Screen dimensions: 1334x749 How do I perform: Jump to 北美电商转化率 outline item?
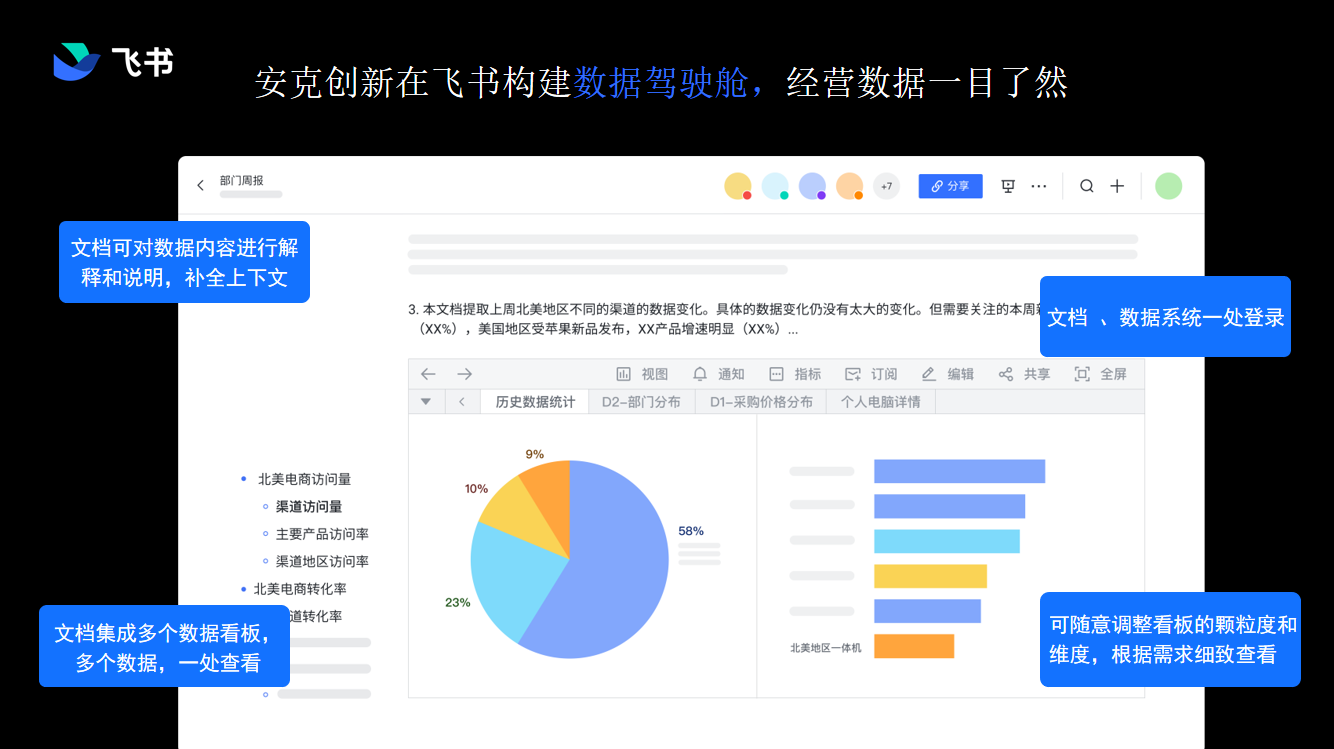(x=299, y=589)
